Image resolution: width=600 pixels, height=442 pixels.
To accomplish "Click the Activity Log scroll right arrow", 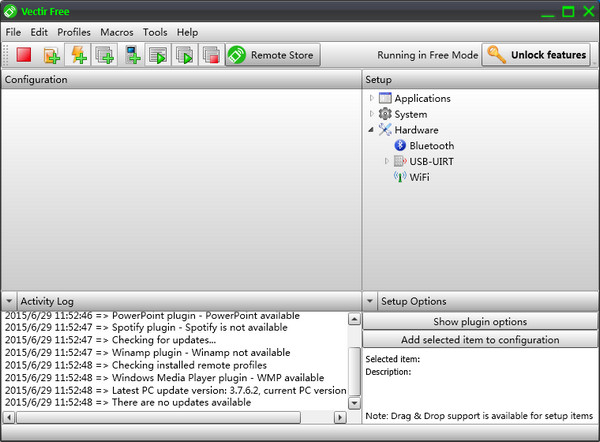I will tap(340, 417).
